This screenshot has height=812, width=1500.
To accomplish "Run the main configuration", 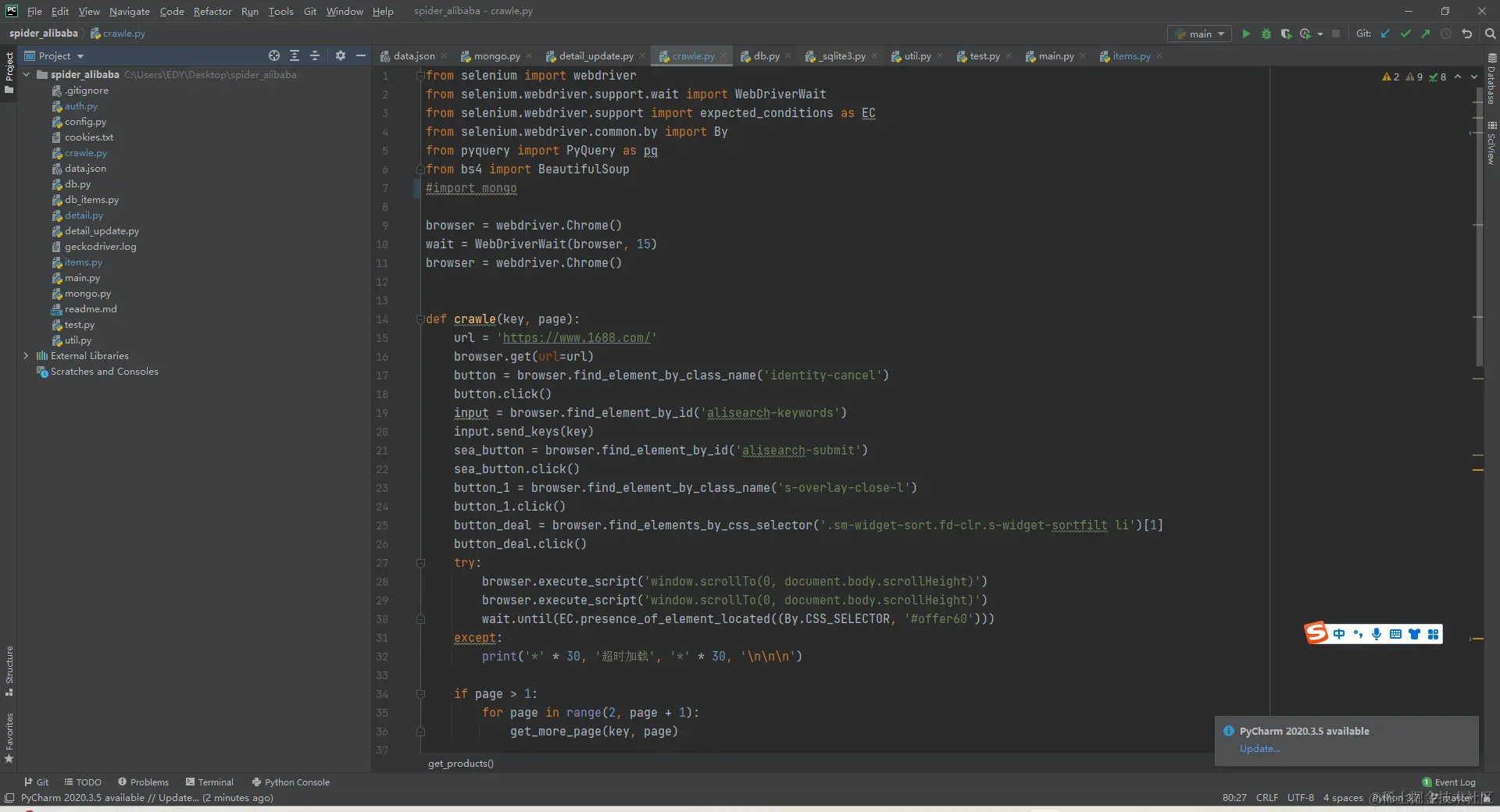I will [1246, 34].
